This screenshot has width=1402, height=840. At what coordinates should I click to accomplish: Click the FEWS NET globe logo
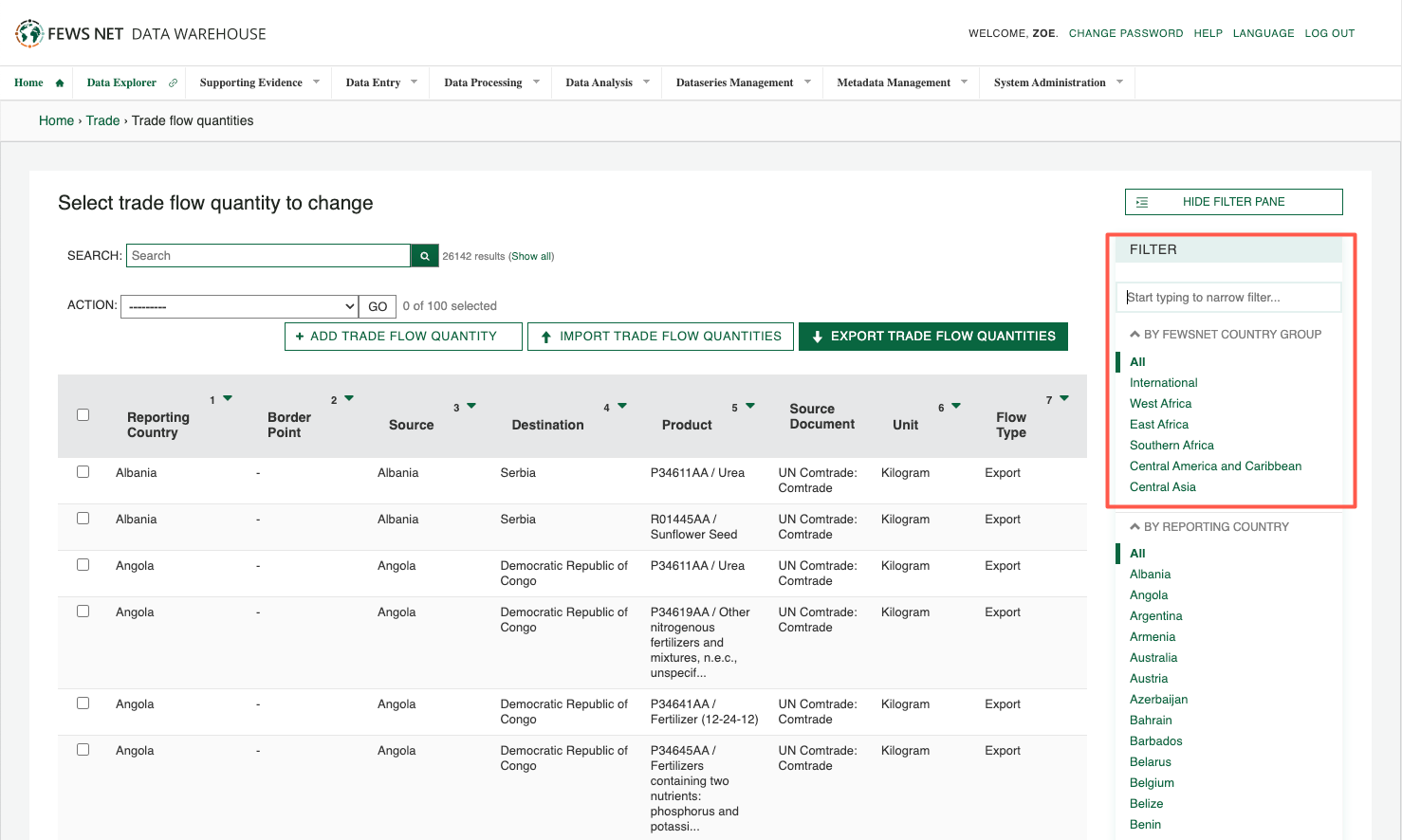click(x=28, y=32)
